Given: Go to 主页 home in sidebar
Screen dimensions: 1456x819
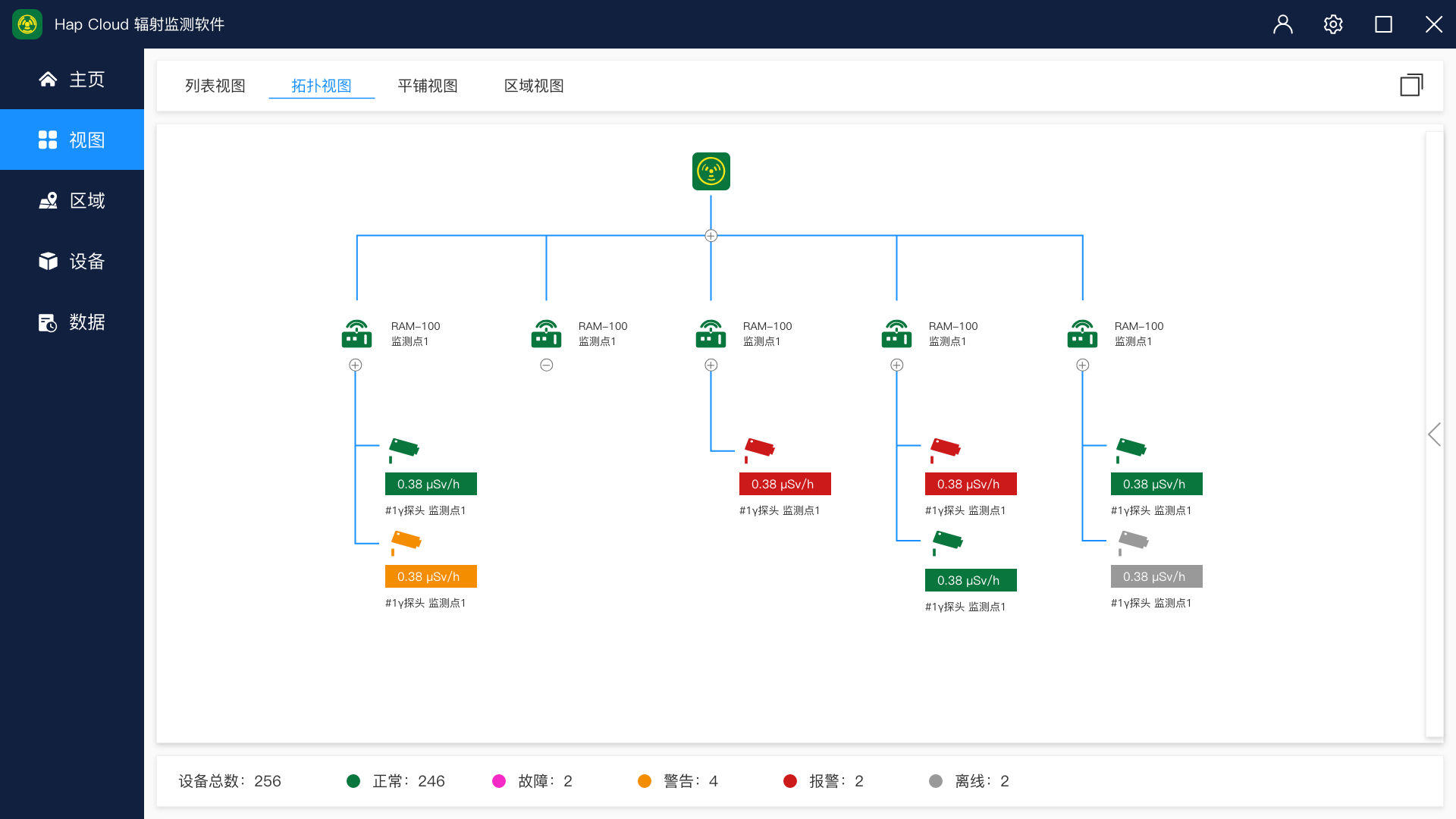Looking at the screenshot, I should click(x=72, y=79).
